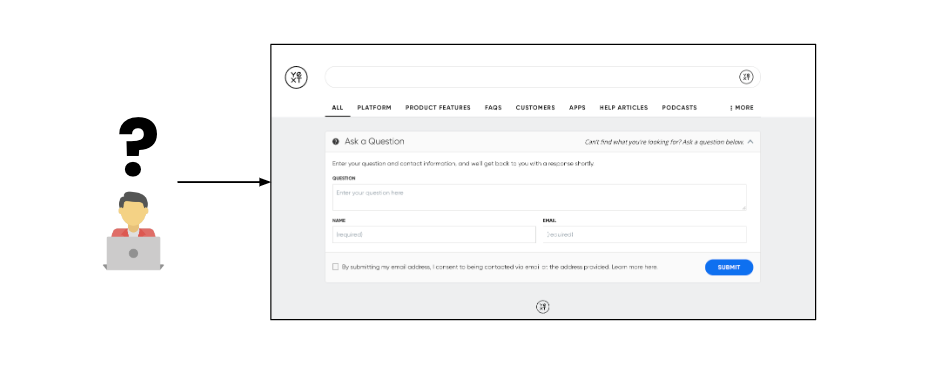Focus the Question text area
This screenshot has height=371, width=929.
click(539, 197)
